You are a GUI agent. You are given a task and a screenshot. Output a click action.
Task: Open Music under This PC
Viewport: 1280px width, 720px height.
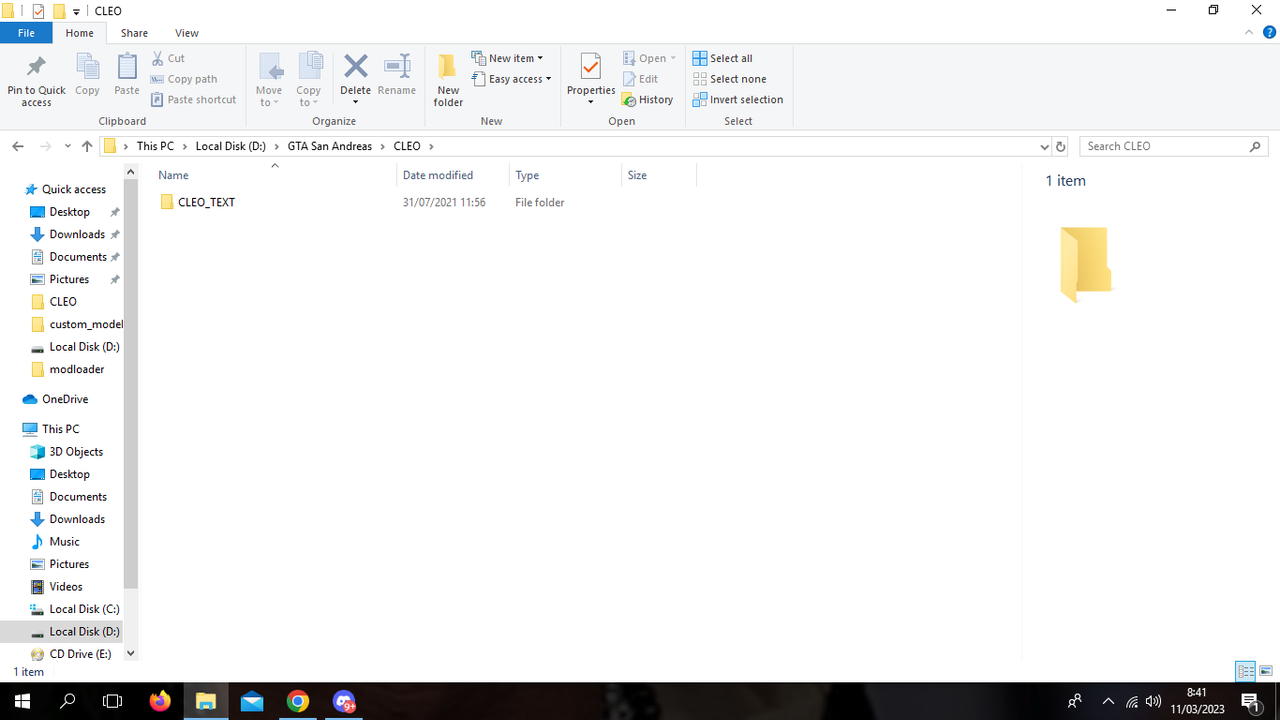click(x=64, y=542)
